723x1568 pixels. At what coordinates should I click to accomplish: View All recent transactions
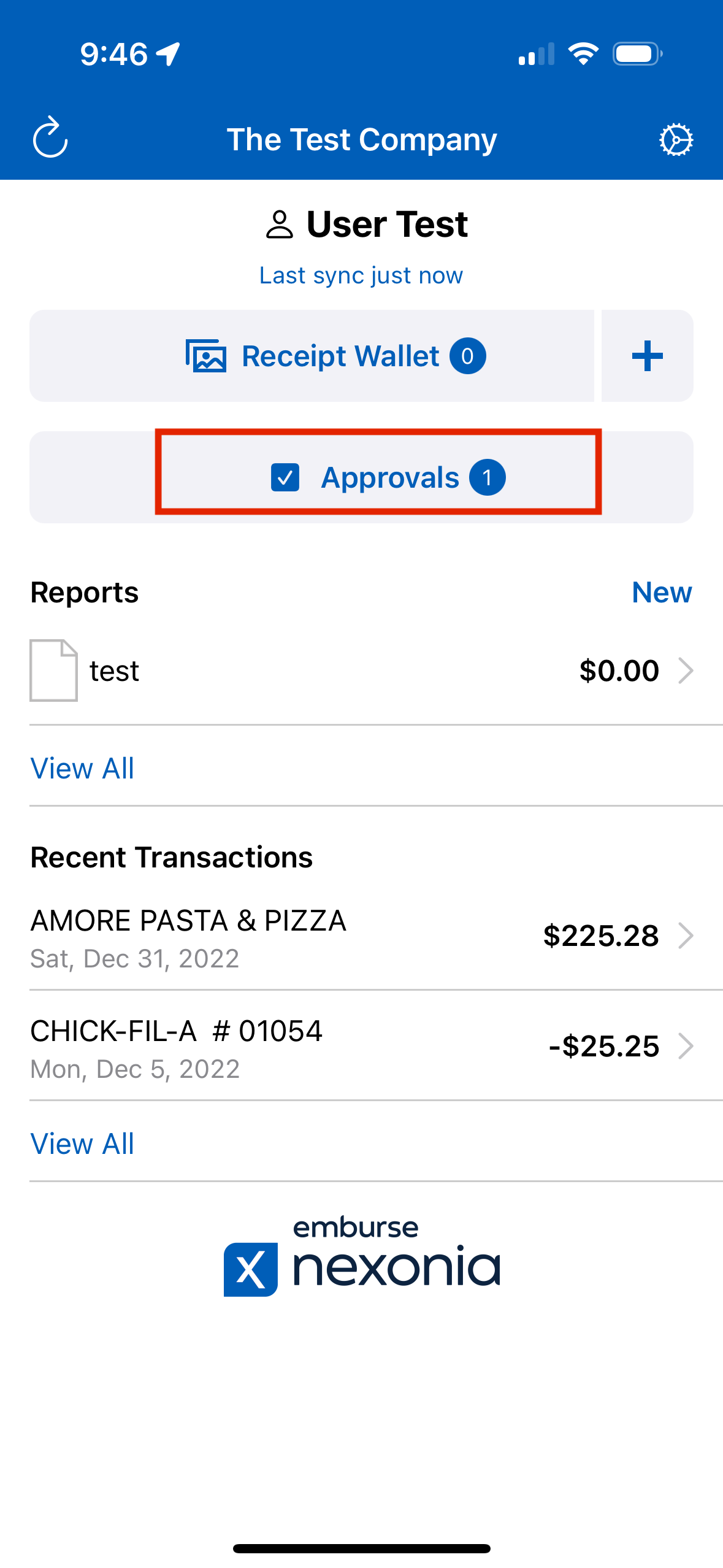[x=82, y=1143]
